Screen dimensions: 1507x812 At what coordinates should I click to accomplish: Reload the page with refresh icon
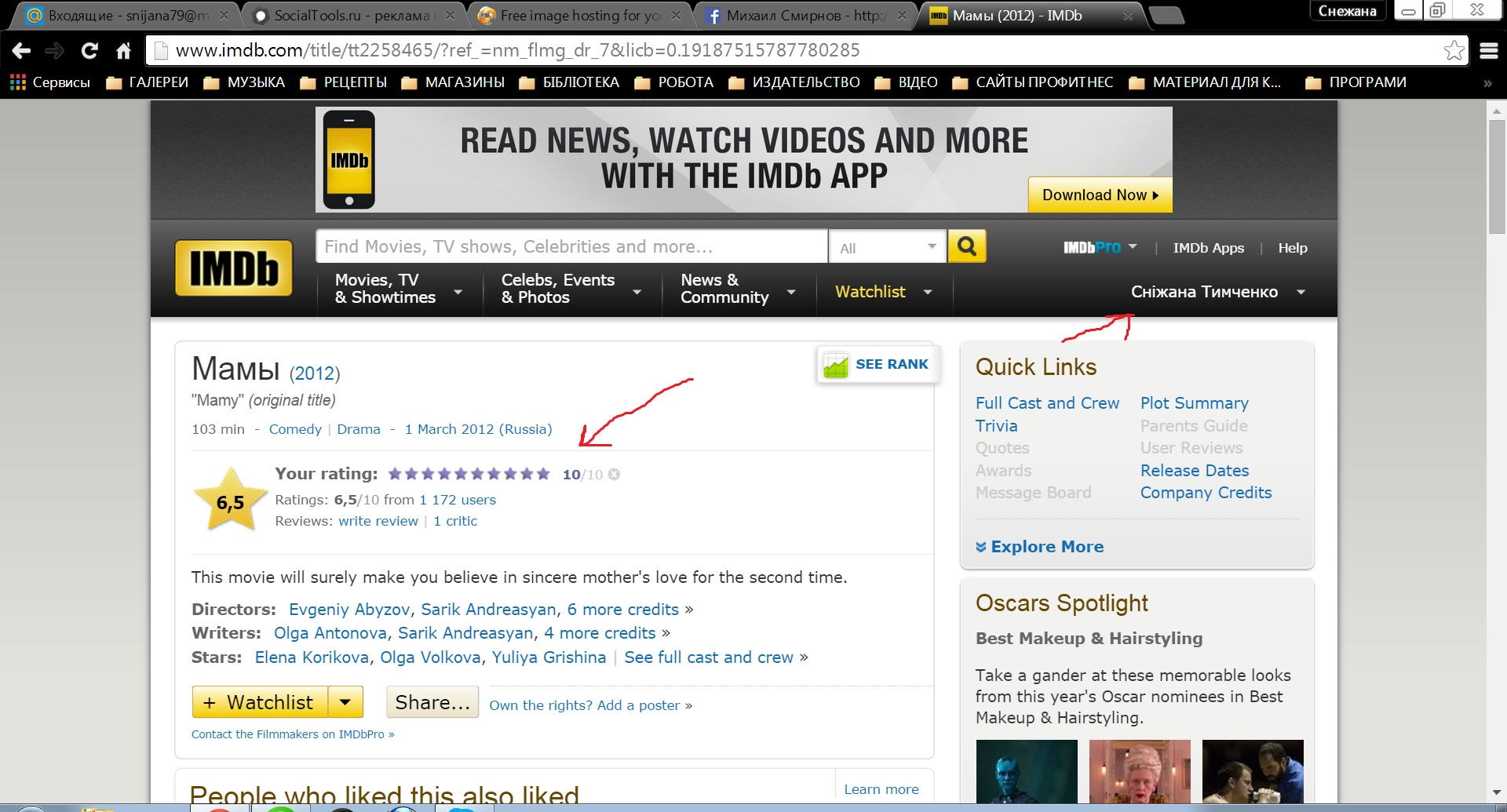(89, 51)
